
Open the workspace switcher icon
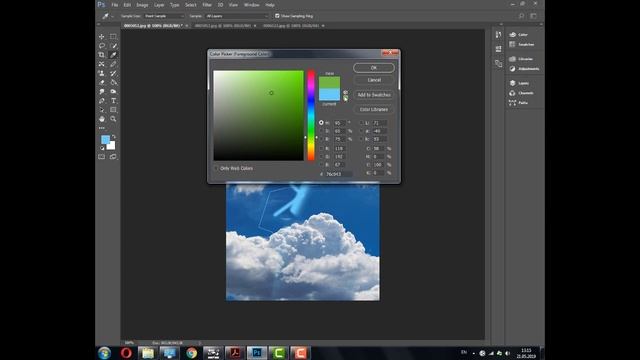[533, 16]
